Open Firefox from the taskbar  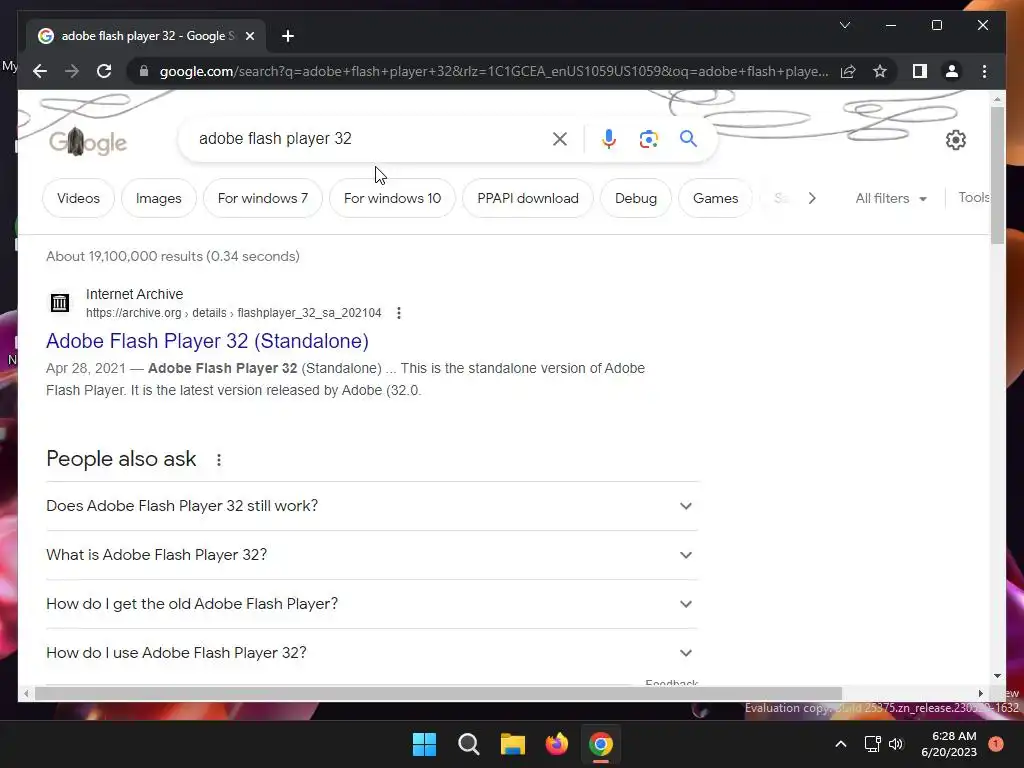point(556,744)
